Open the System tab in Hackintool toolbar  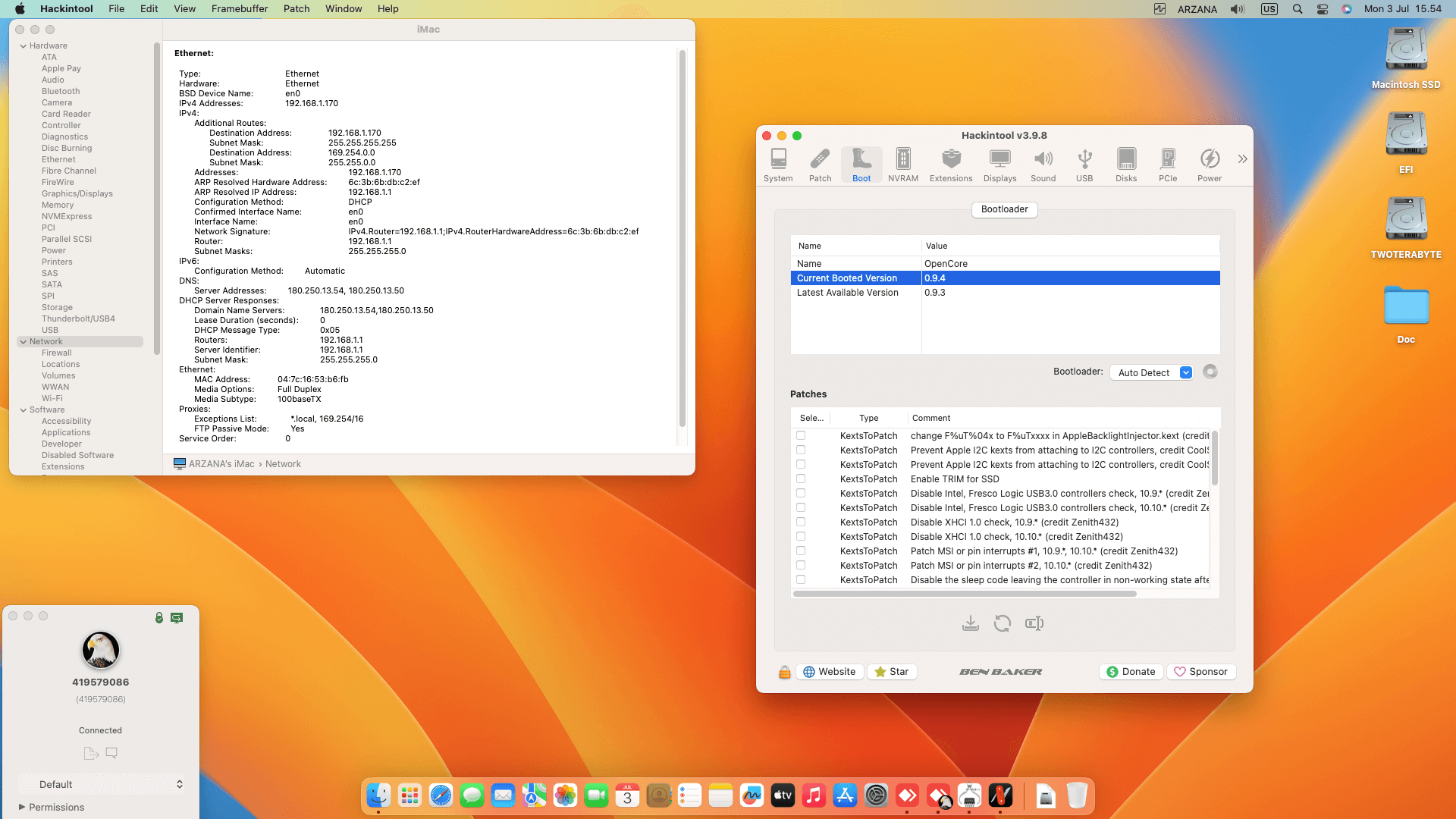point(778,165)
